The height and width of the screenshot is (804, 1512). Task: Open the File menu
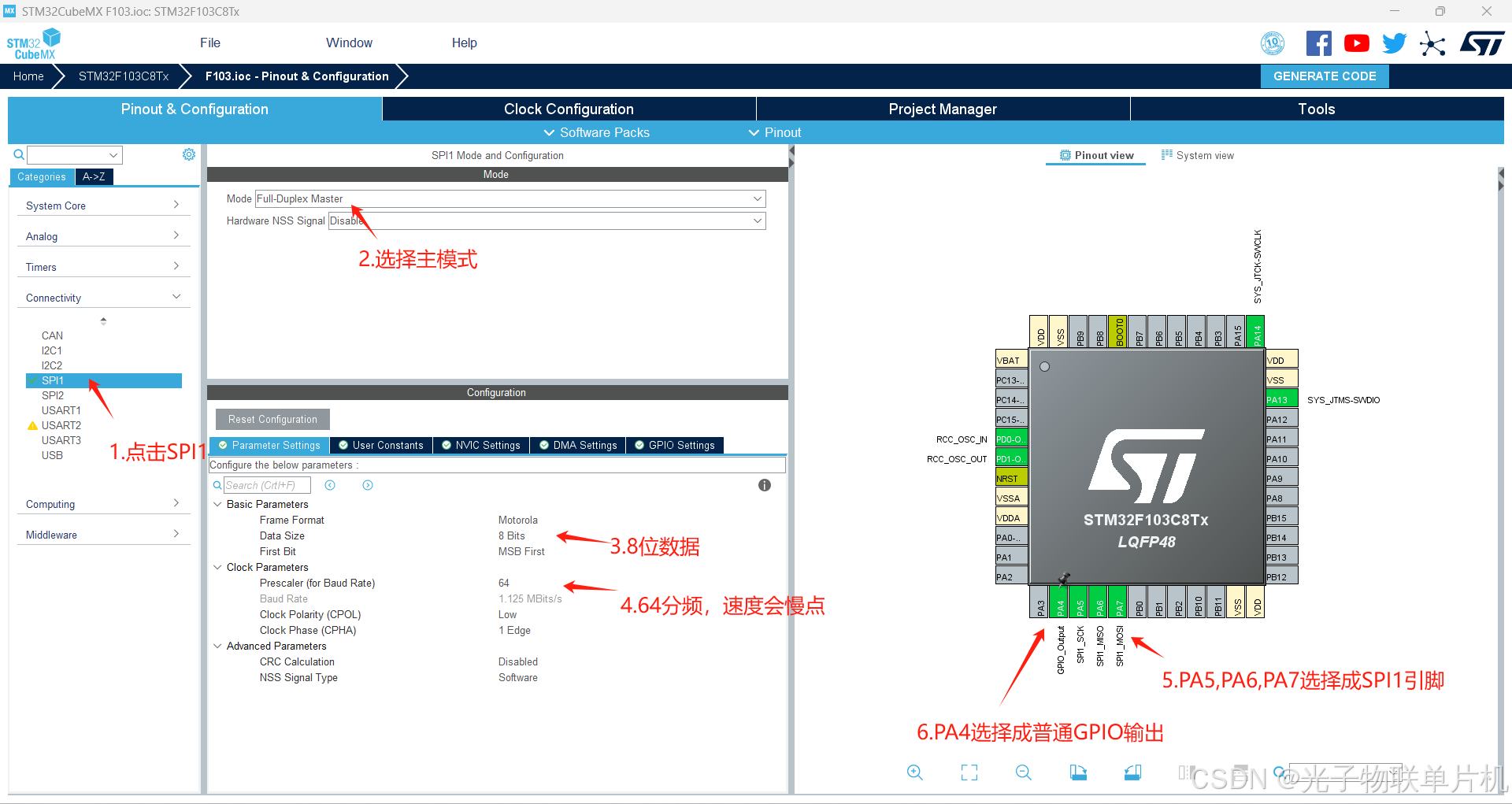pos(210,43)
